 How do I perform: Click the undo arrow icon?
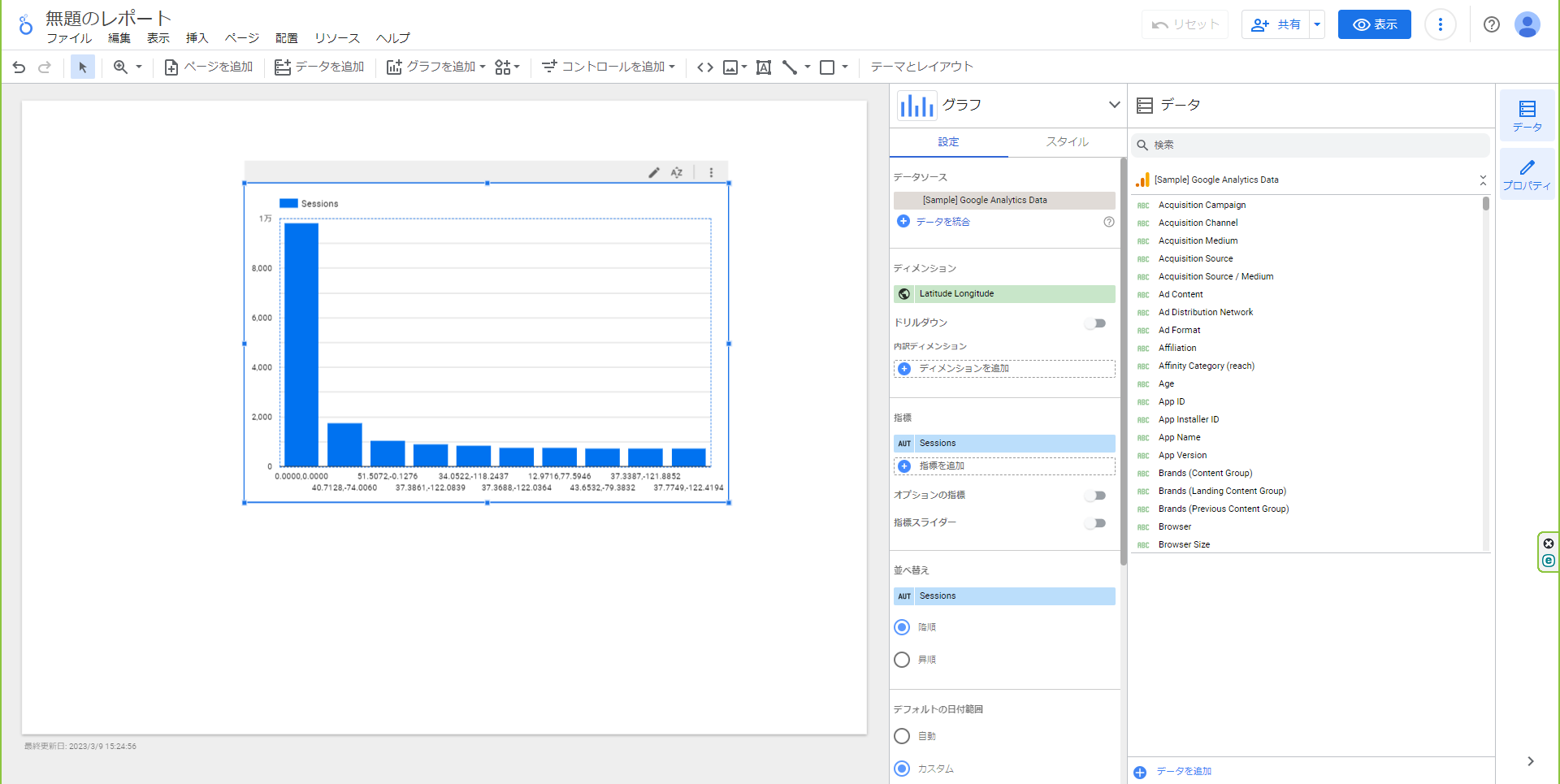point(19,67)
